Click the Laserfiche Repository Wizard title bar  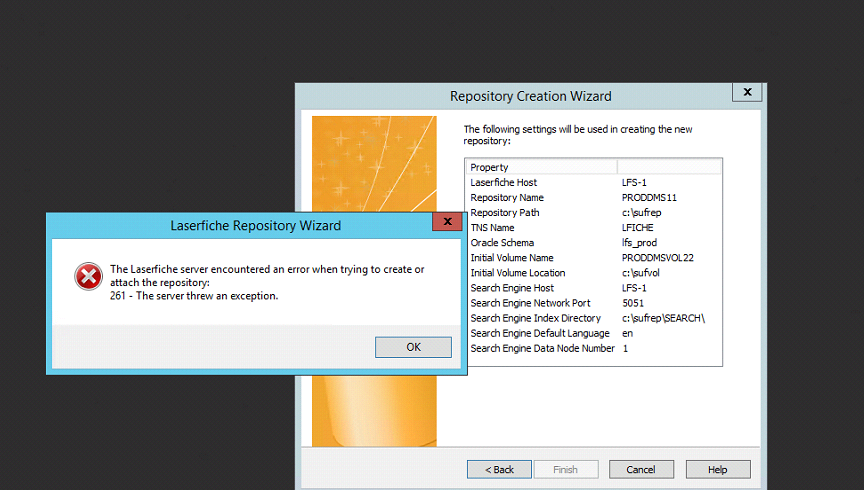255,225
